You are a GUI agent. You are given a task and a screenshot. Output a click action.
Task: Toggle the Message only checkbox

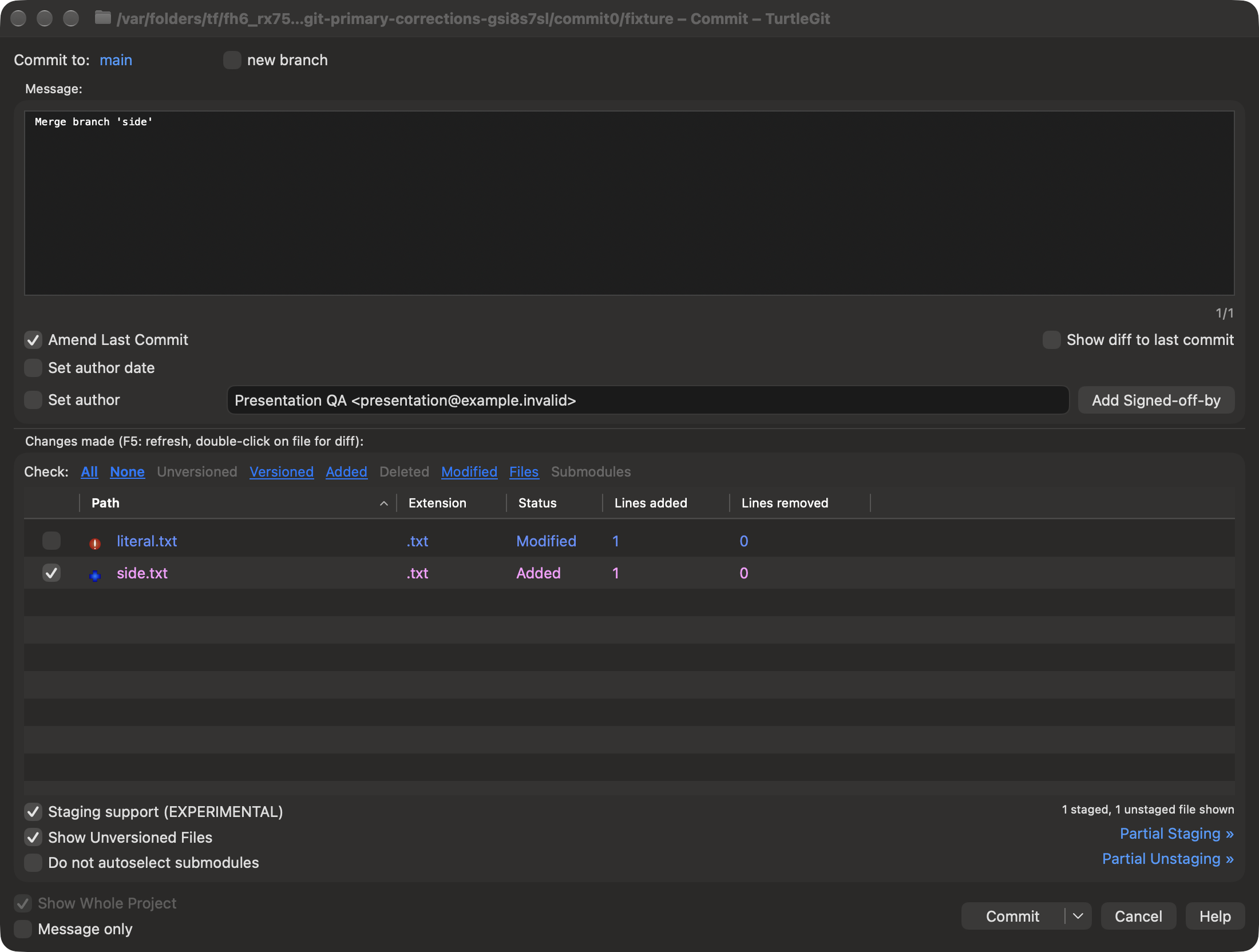23,929
